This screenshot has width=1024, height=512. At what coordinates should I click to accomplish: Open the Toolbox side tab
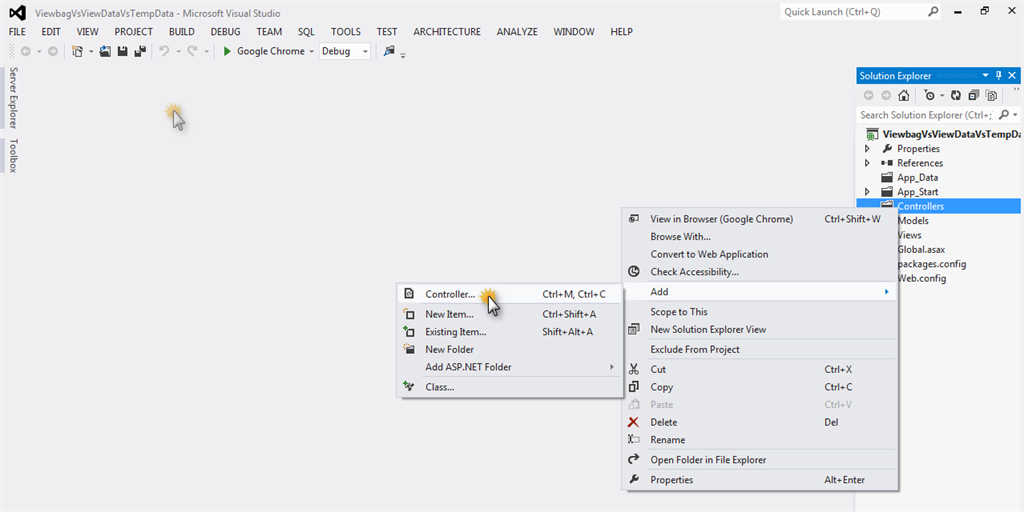tap(12, 155)
